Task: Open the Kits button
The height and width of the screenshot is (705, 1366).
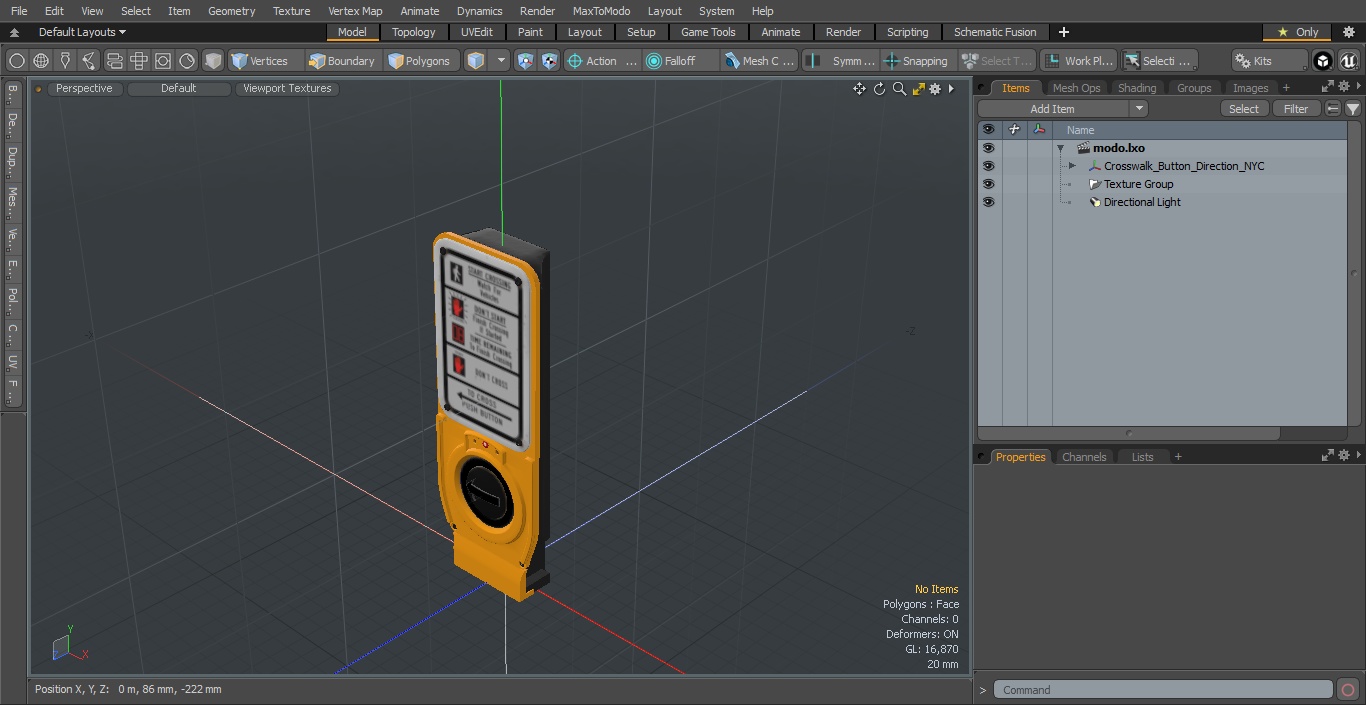Action: click(1269, 61)
